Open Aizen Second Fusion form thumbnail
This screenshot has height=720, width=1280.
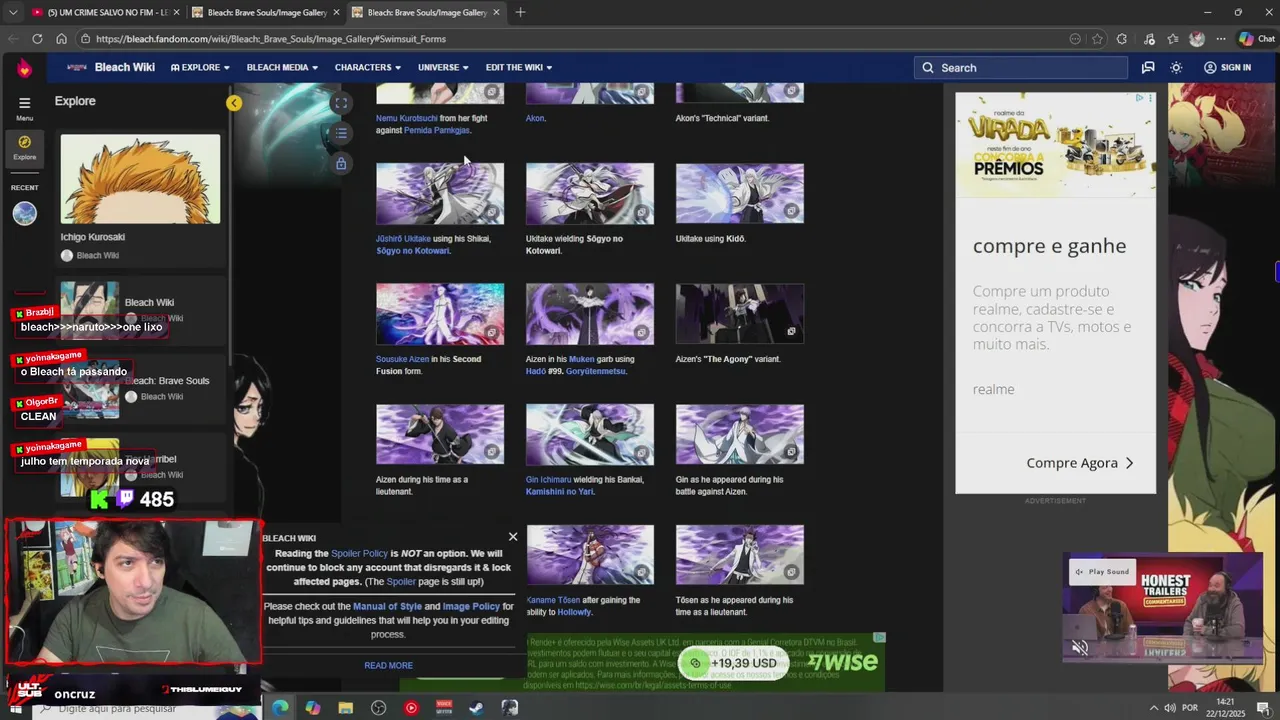pos(440,314)
